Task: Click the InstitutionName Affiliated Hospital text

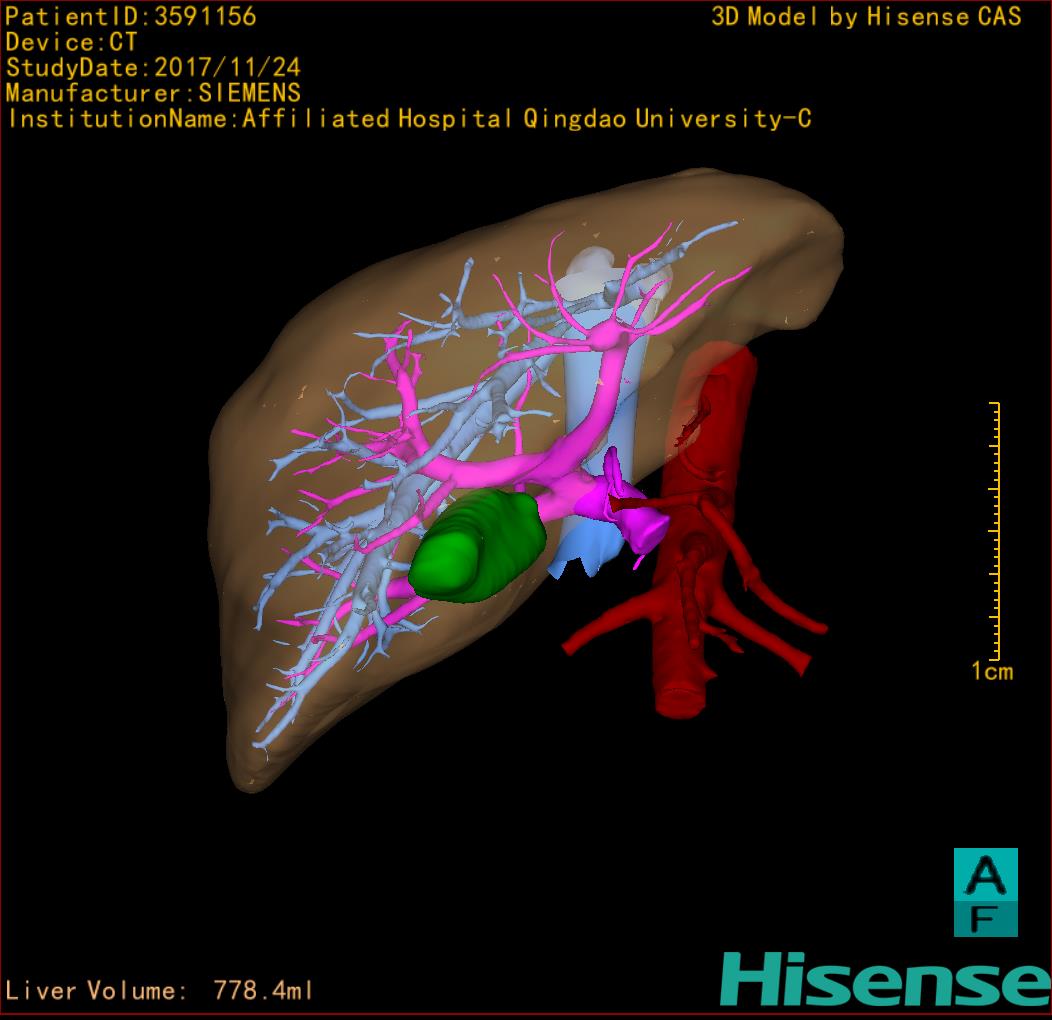Action: (409, 119)
